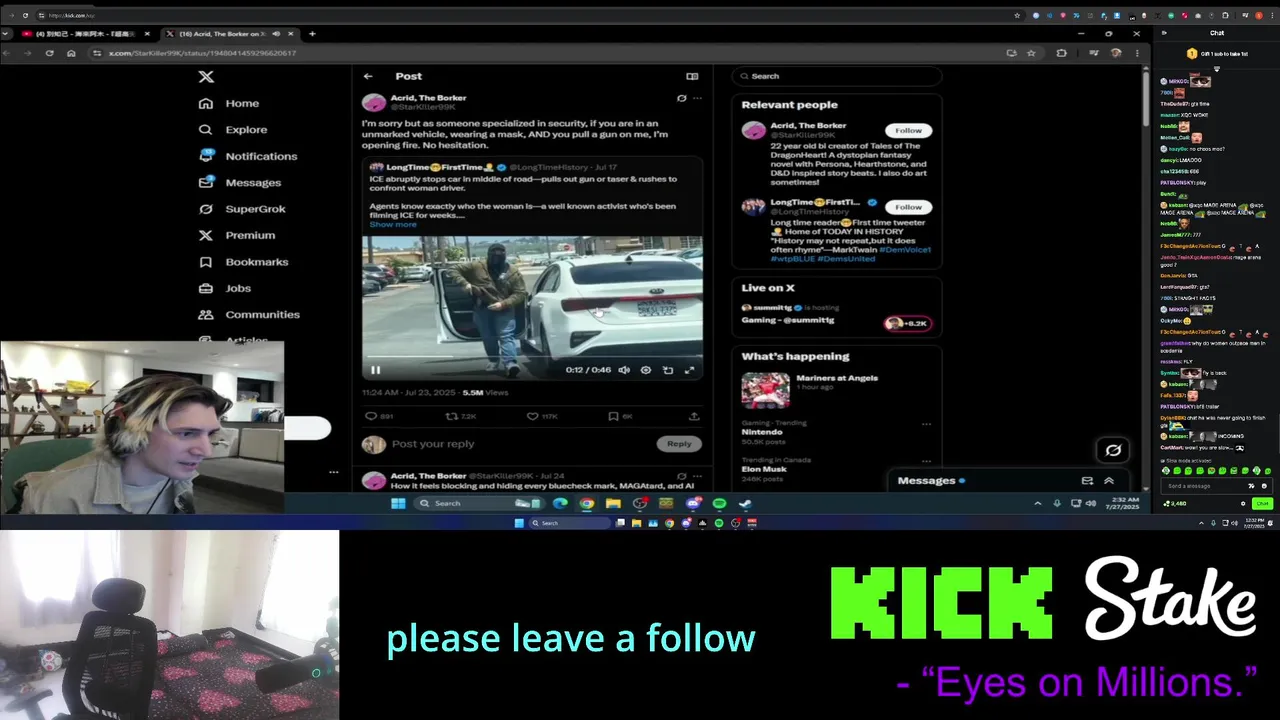This screenshot has width=1280, height=720.
Task: Reload the X page
Action: click(x=49, y=53)
